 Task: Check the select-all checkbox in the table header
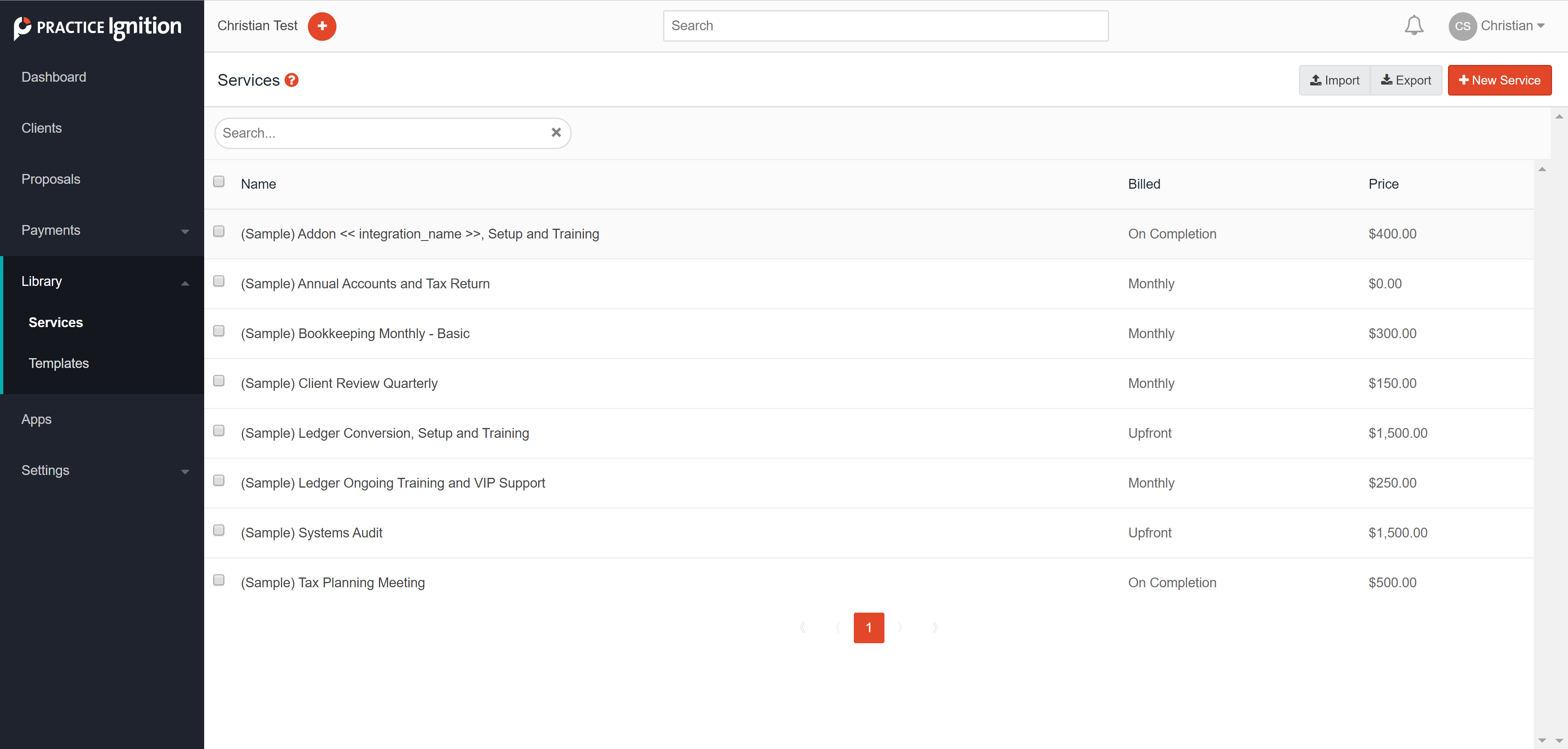(218, 181)
